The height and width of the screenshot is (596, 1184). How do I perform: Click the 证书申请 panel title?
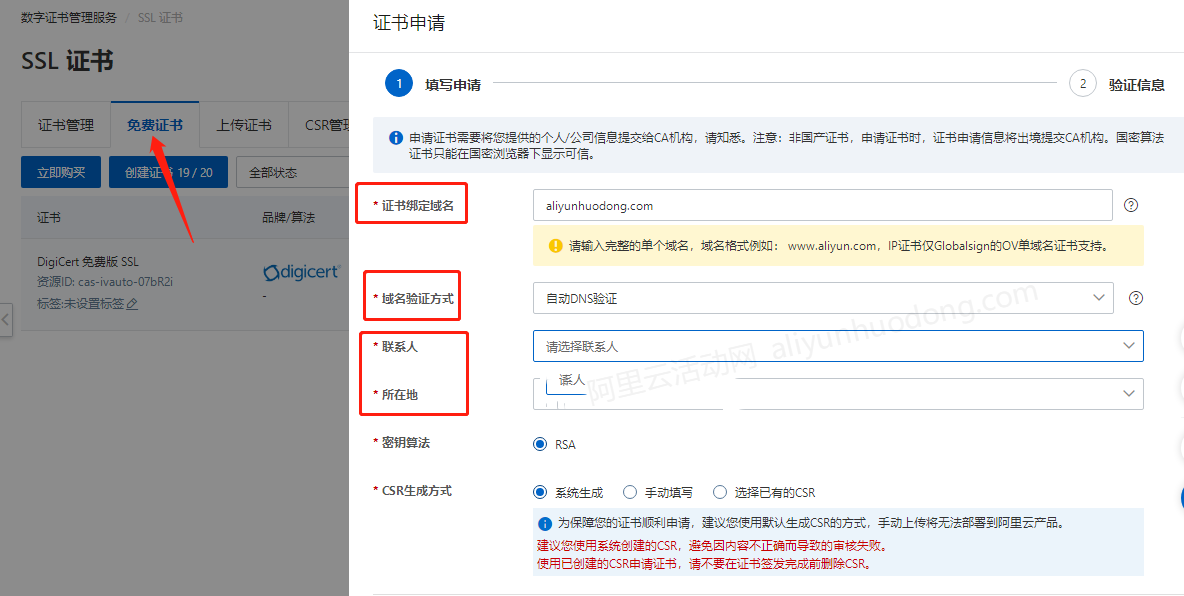(409, 23)
